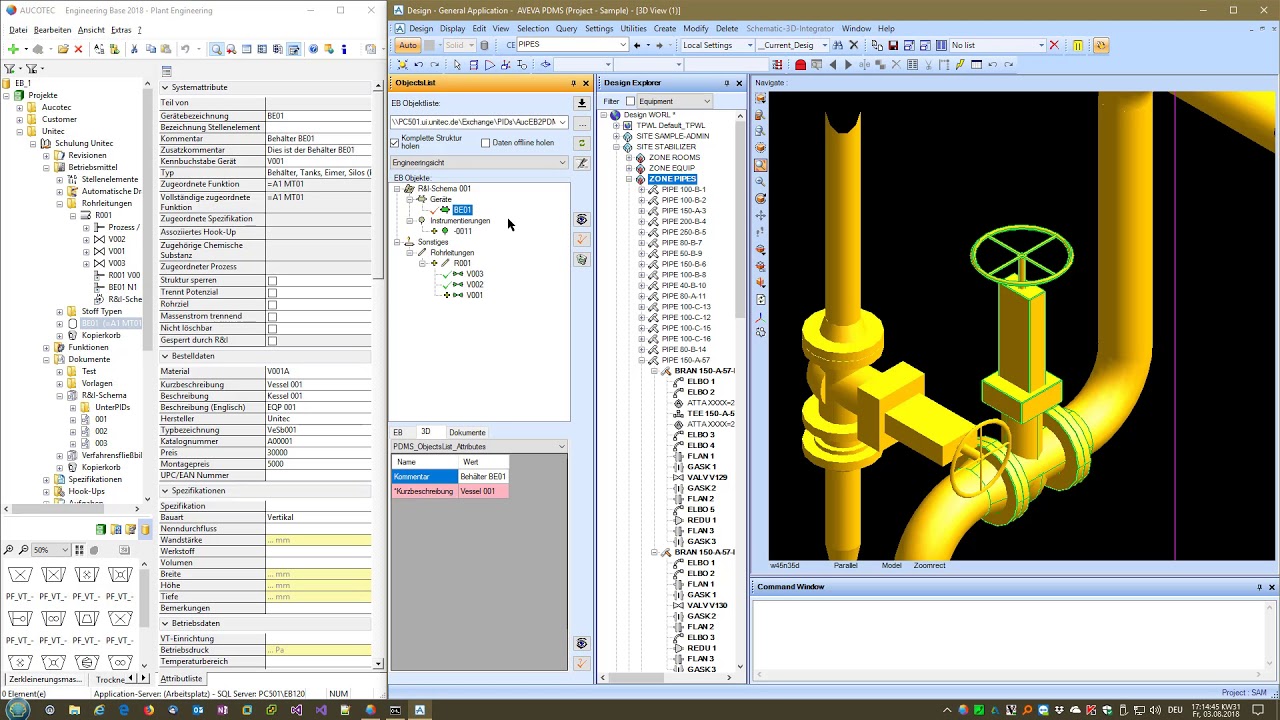Toggle Rohrziel checkbox
The height and width of the screenshot is (720, 1280).
coord(272,305)
